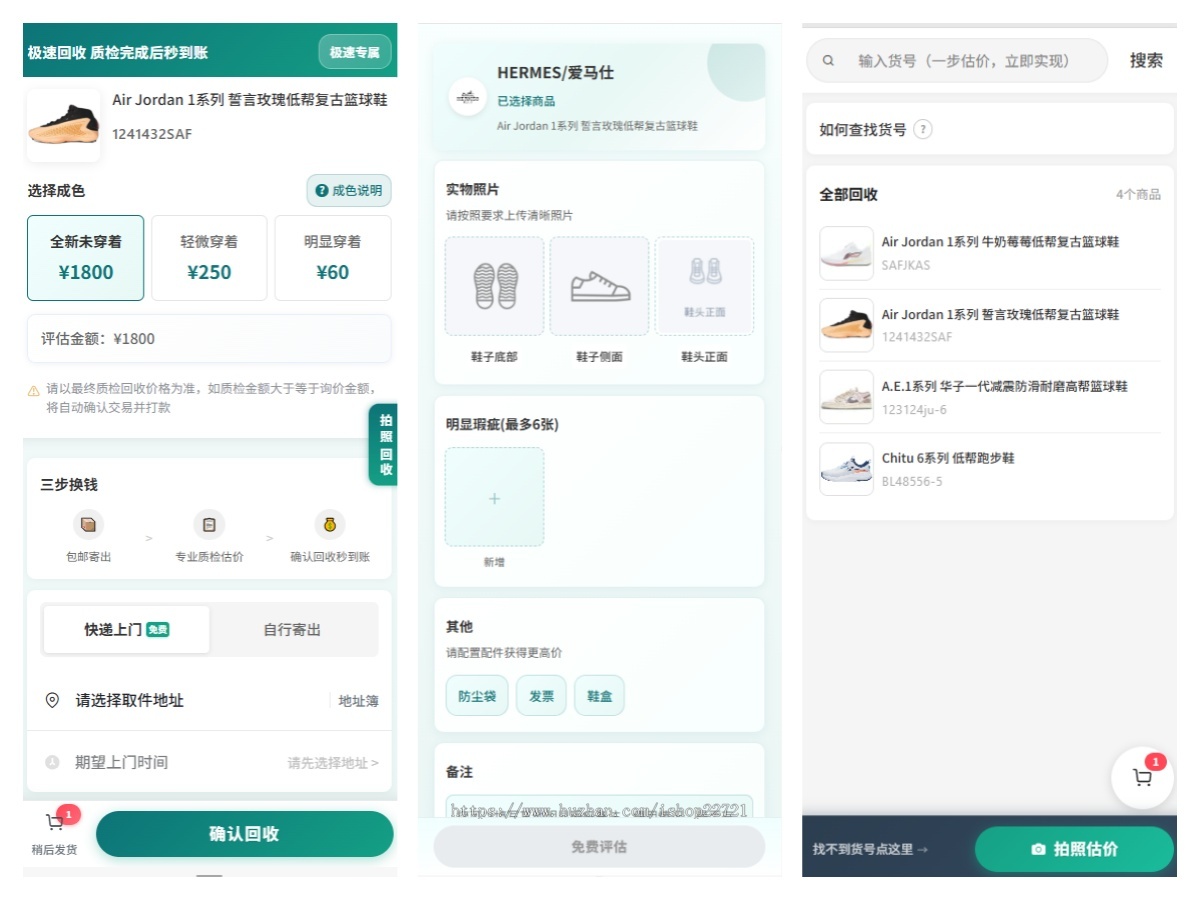Switch to the 自行寄出 tab
1200x900 pixels.
292,629
